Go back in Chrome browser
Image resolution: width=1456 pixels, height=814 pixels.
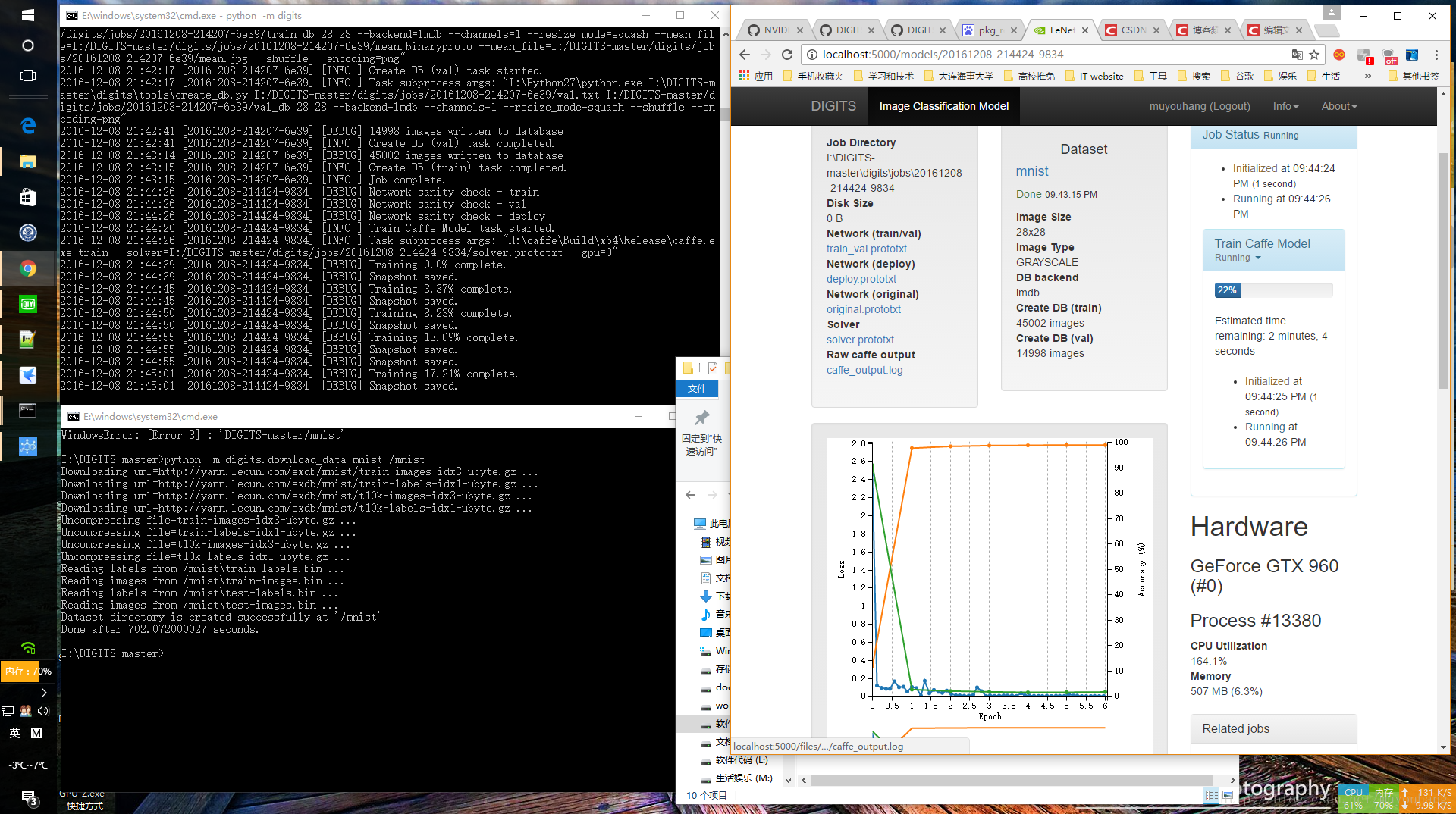pos(745,55)
